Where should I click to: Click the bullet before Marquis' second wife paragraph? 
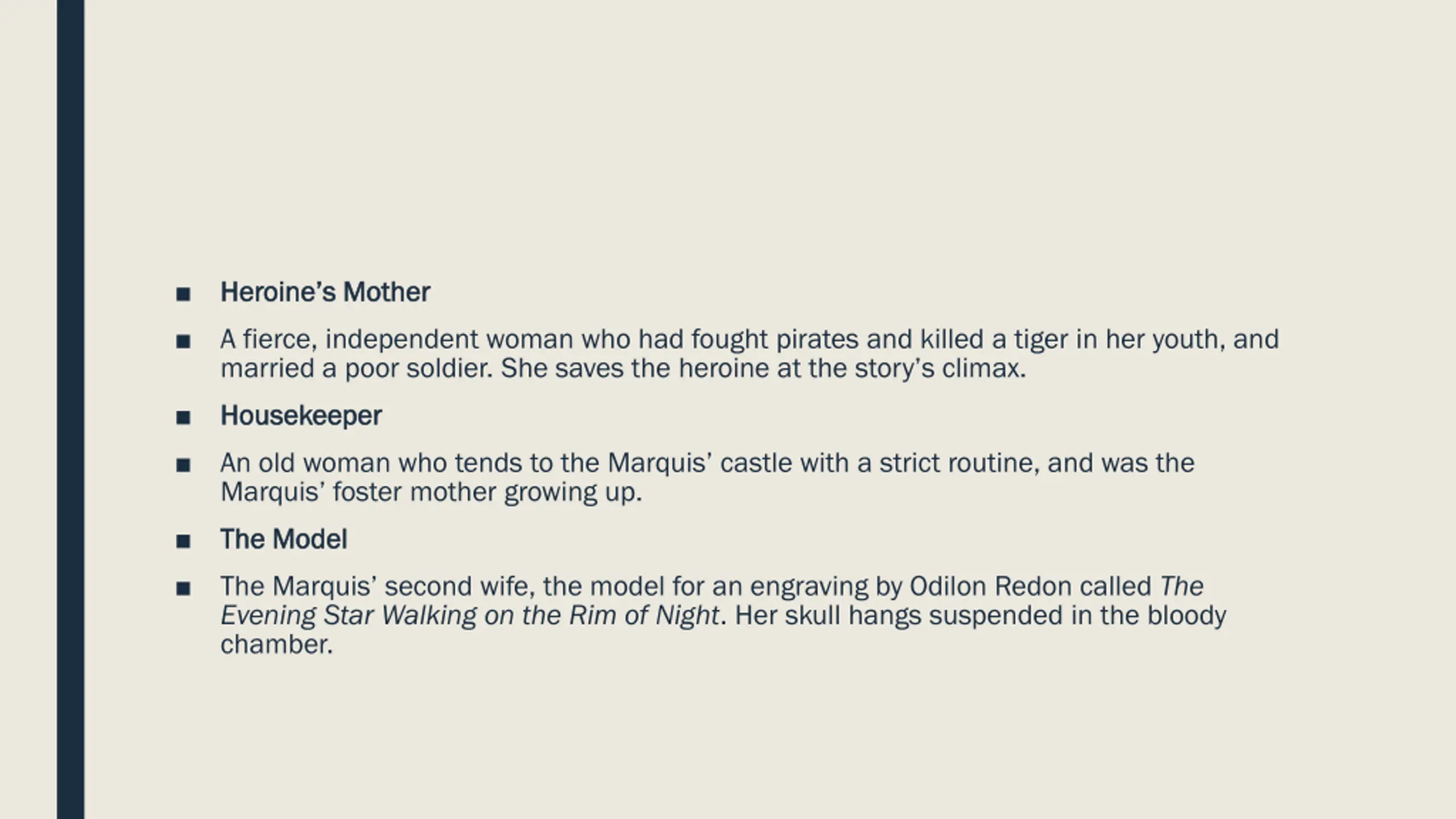click(183, 588)
